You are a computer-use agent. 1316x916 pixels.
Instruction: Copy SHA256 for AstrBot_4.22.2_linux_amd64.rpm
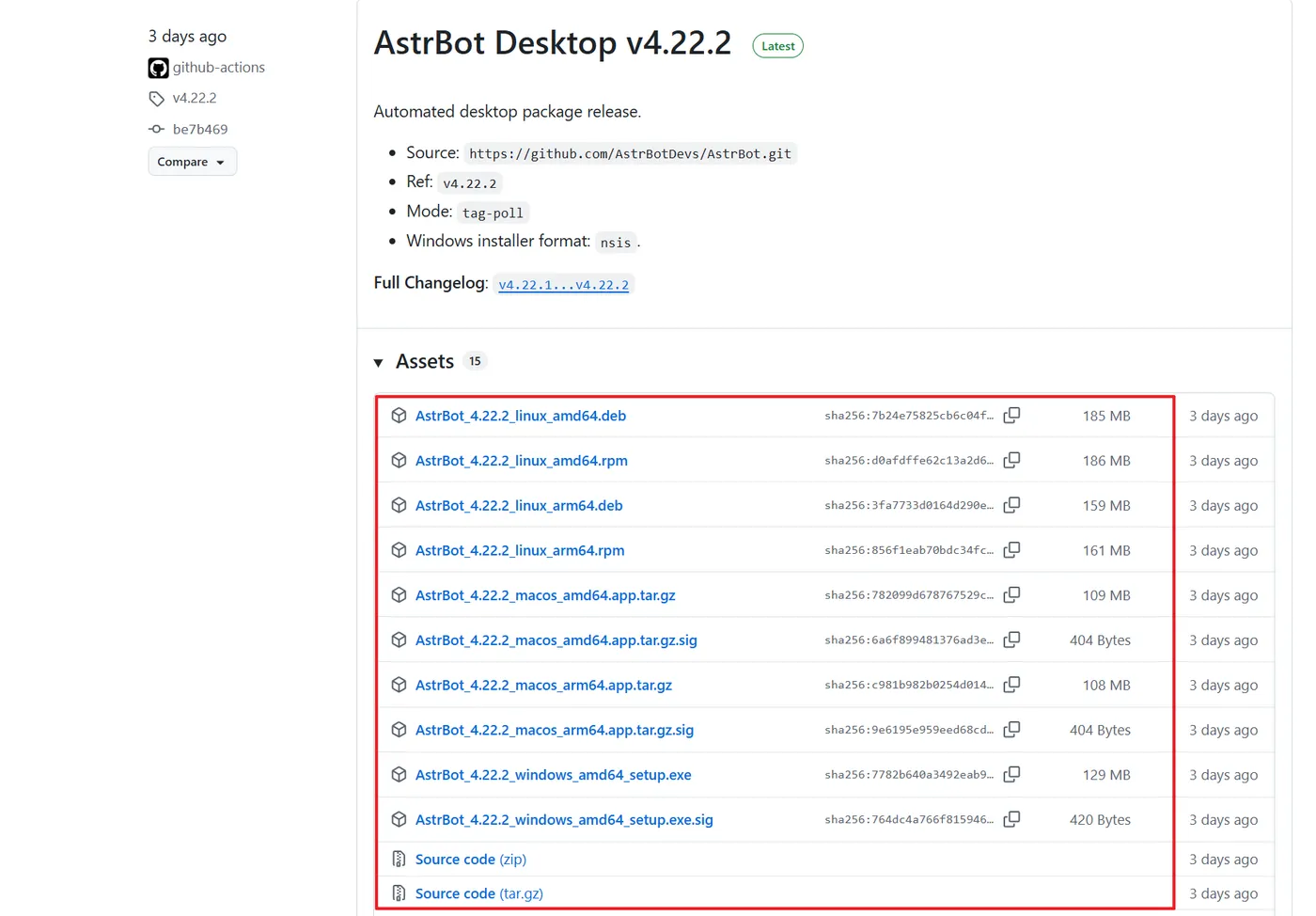point(1011,461)
